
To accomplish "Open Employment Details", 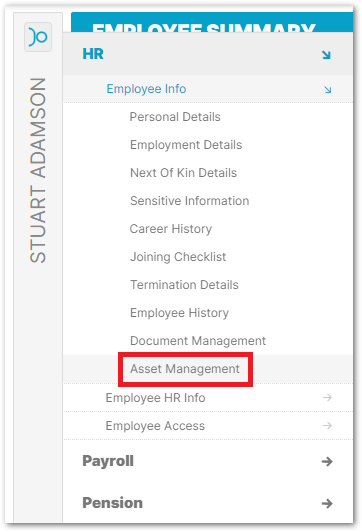I will 186,145.
